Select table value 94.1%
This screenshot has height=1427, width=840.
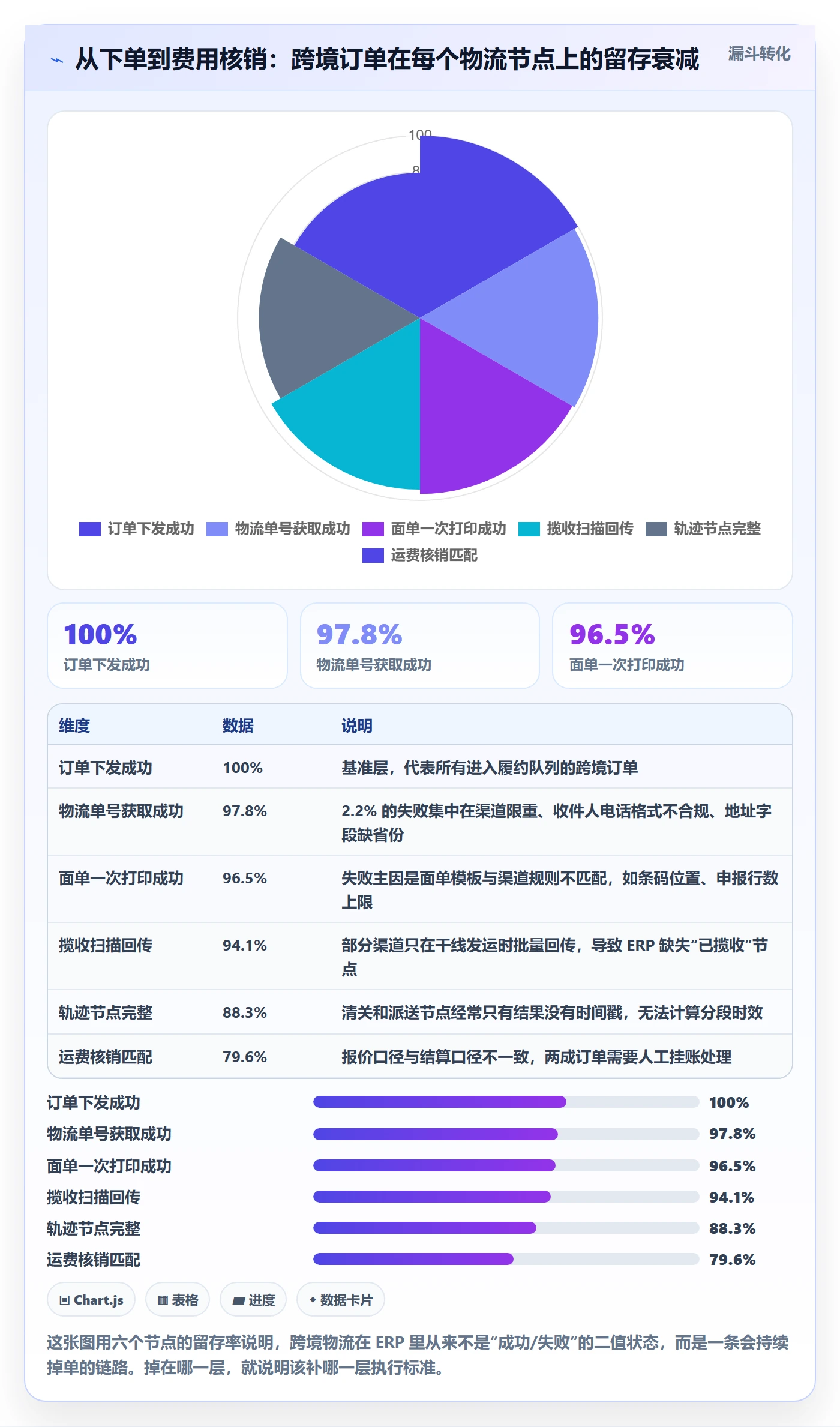pos(245,945)
